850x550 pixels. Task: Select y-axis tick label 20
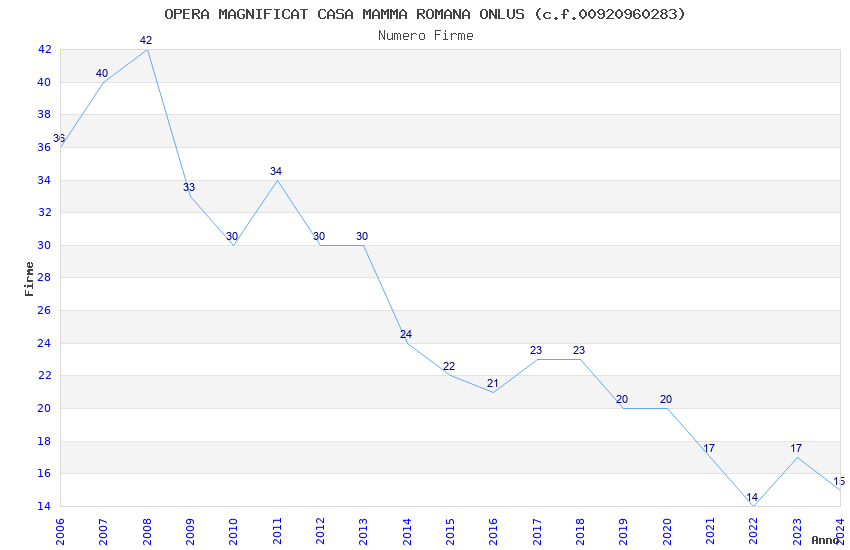pos(44,408)
